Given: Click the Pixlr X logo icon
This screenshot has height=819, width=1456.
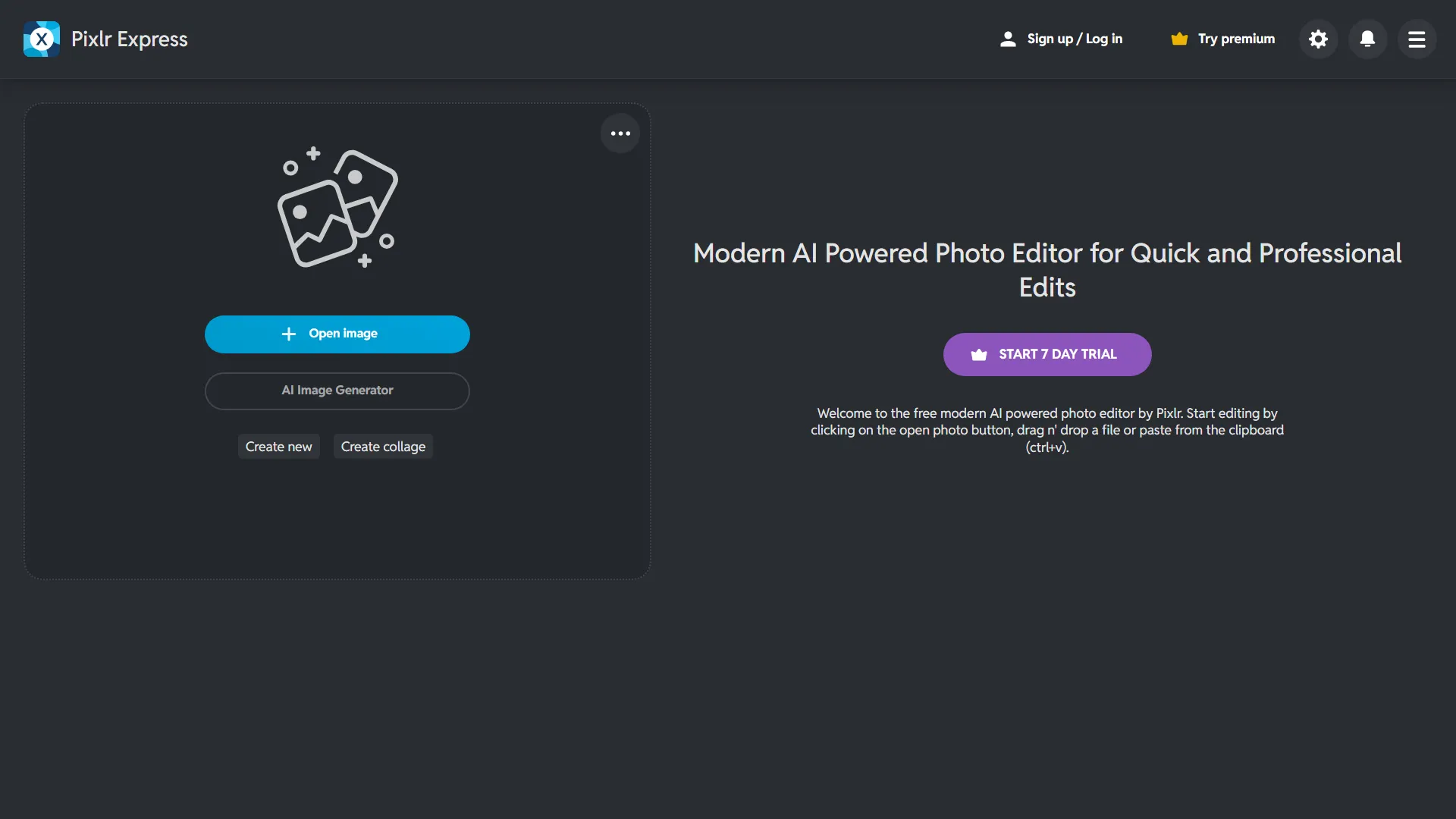Looking at the screenshot, I should click(x=42, y=39).
